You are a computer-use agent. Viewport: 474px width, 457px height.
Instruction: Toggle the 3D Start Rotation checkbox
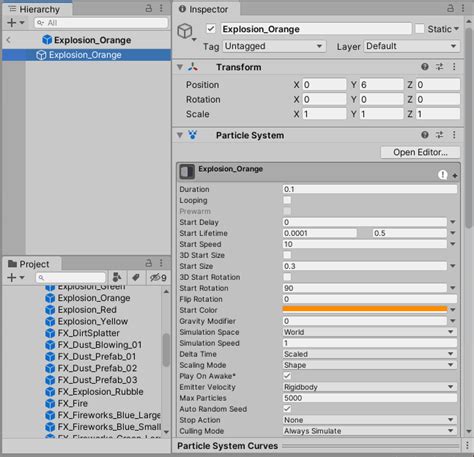[287, 277]
